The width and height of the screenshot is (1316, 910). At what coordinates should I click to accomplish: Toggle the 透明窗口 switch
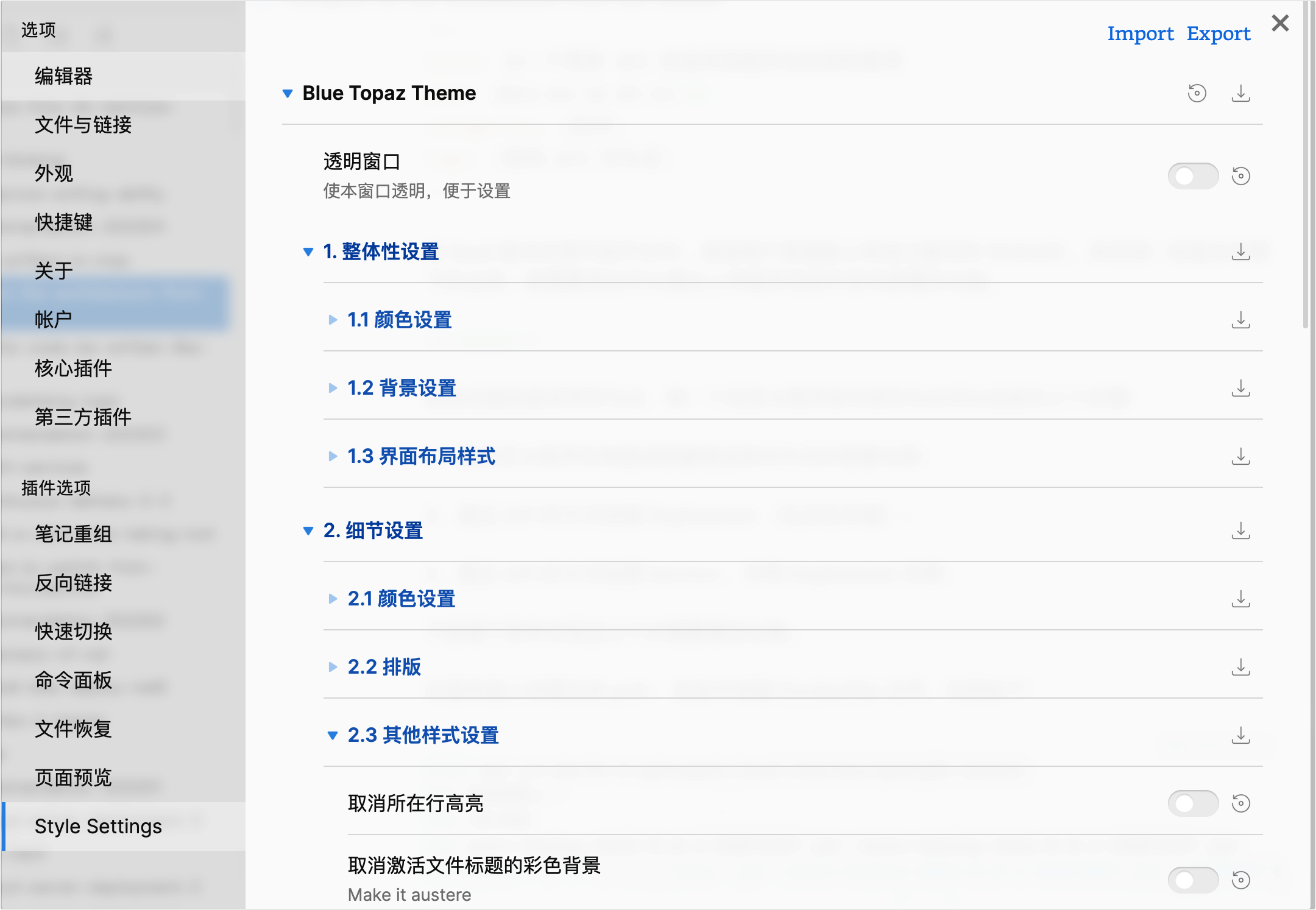1192,176
